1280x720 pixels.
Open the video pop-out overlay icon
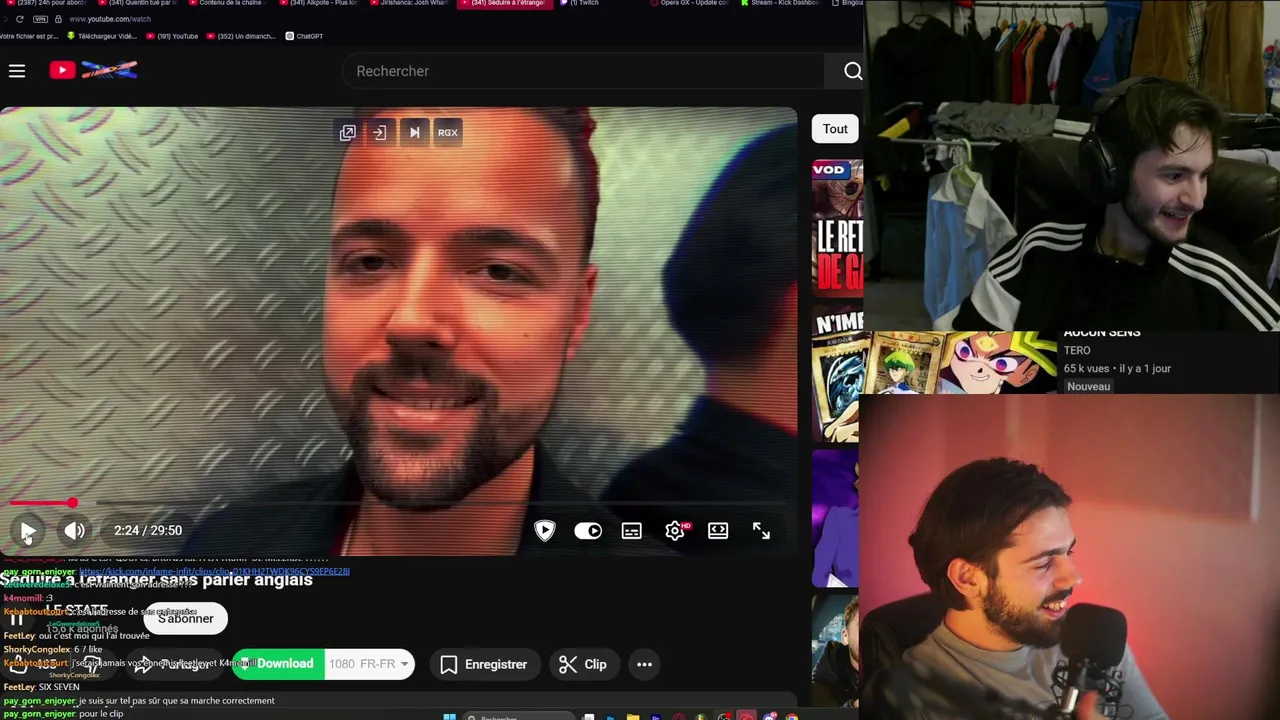click(347, 132)
